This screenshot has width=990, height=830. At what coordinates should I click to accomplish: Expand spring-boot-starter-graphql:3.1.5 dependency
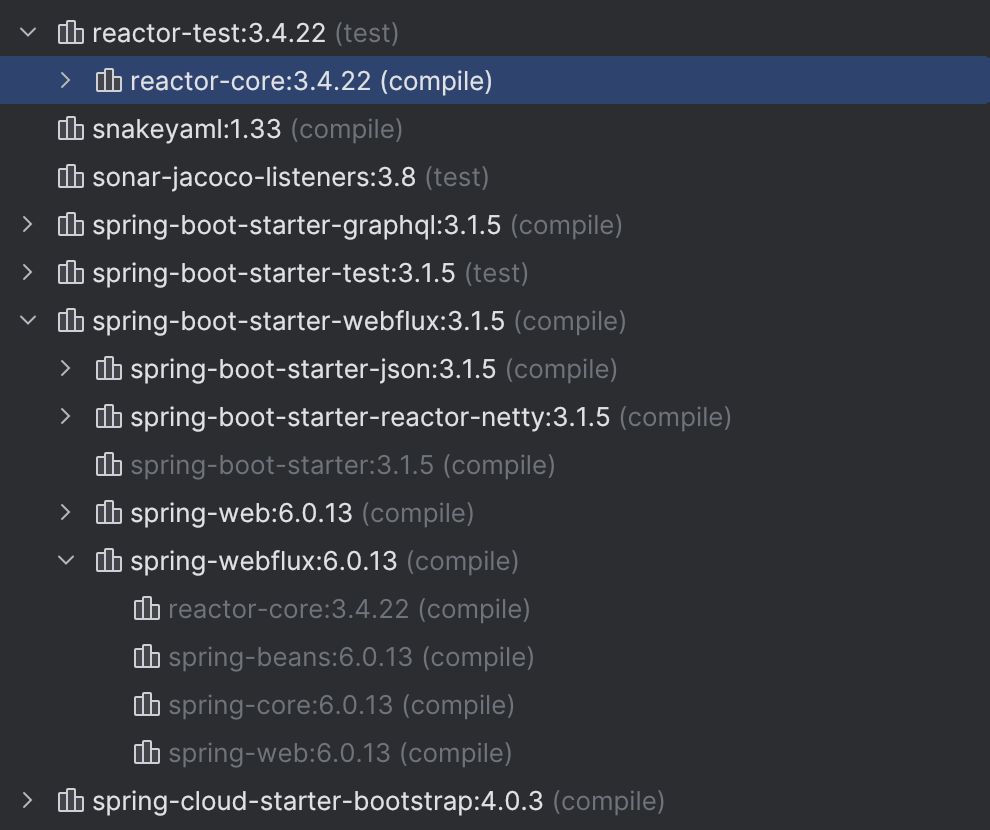(x=28, y=225)
